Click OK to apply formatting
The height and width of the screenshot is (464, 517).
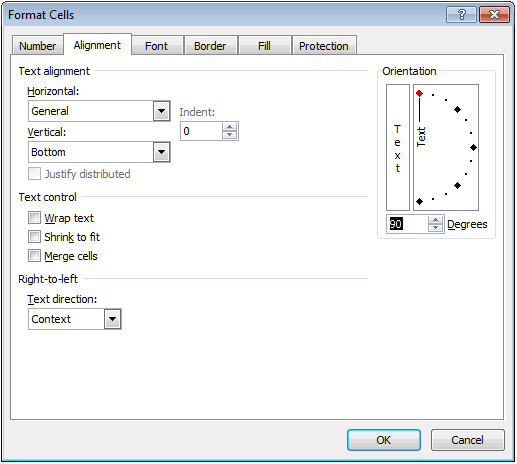[x=384, y=440]
